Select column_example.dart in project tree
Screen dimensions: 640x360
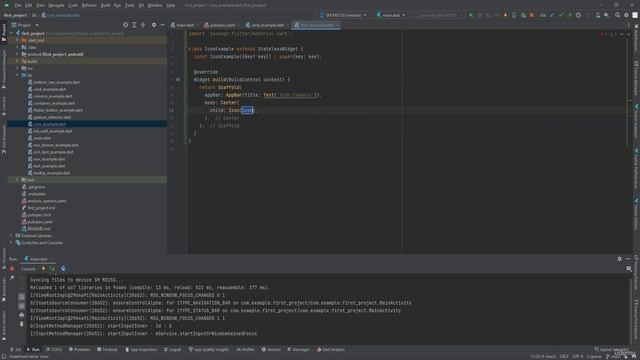[53, 96]
